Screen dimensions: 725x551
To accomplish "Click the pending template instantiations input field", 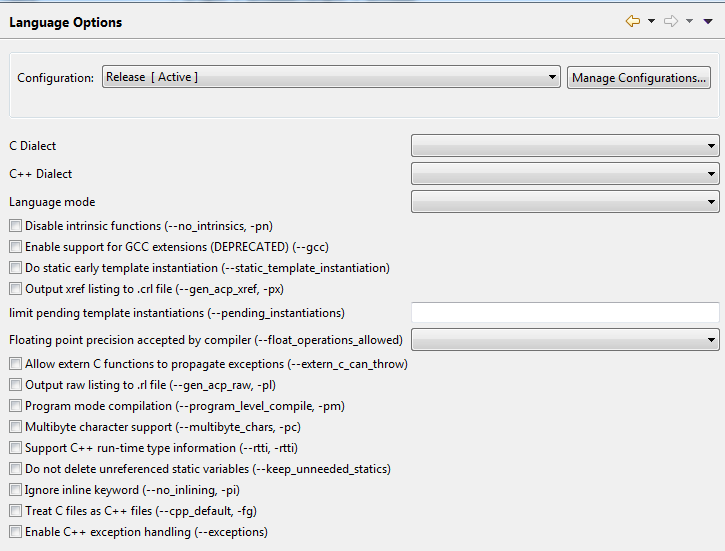I will pyautogui.click(x=565, y=312).
